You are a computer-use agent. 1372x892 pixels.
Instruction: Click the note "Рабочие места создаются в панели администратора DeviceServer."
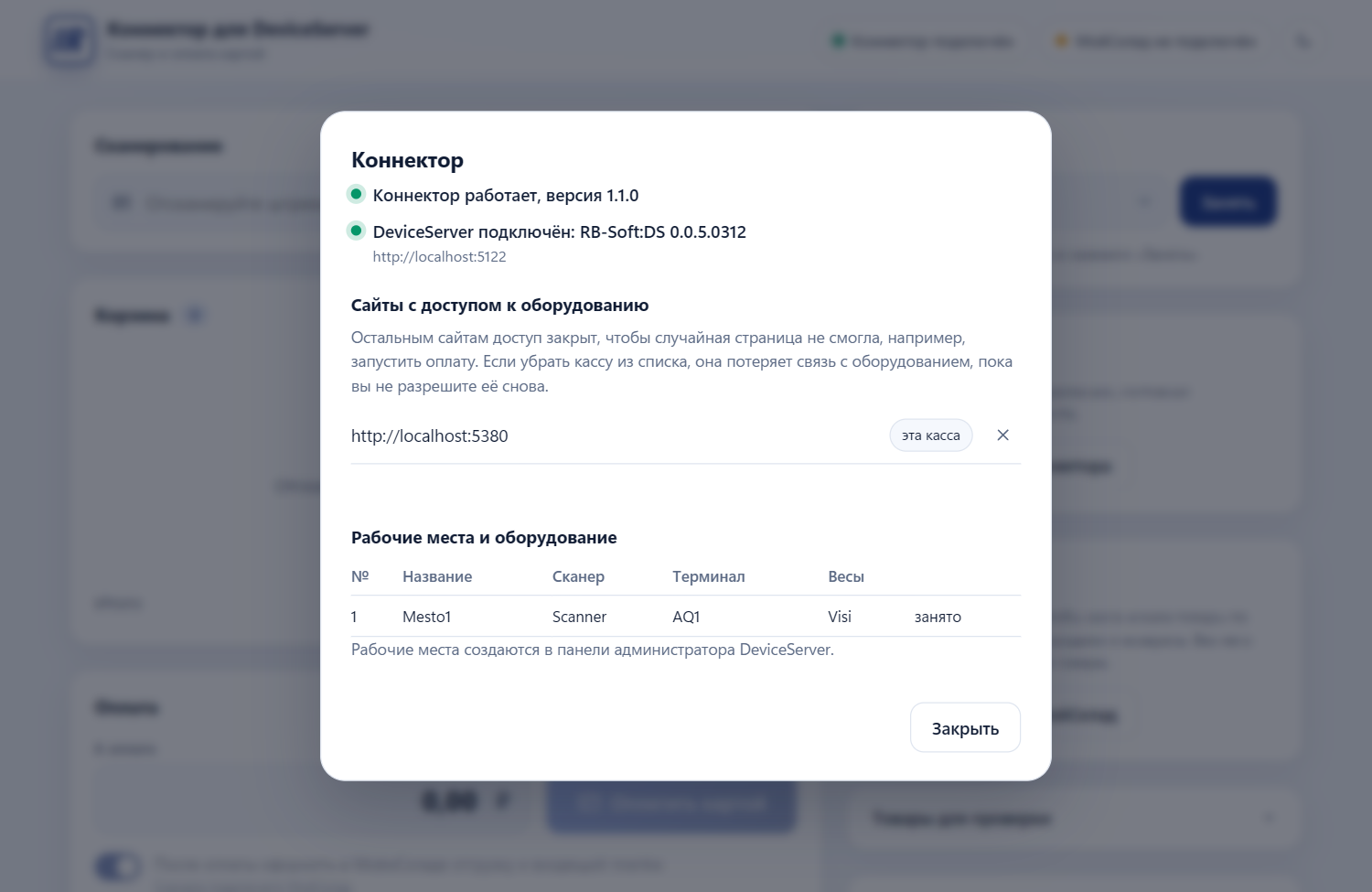click(x=593, y=650)
